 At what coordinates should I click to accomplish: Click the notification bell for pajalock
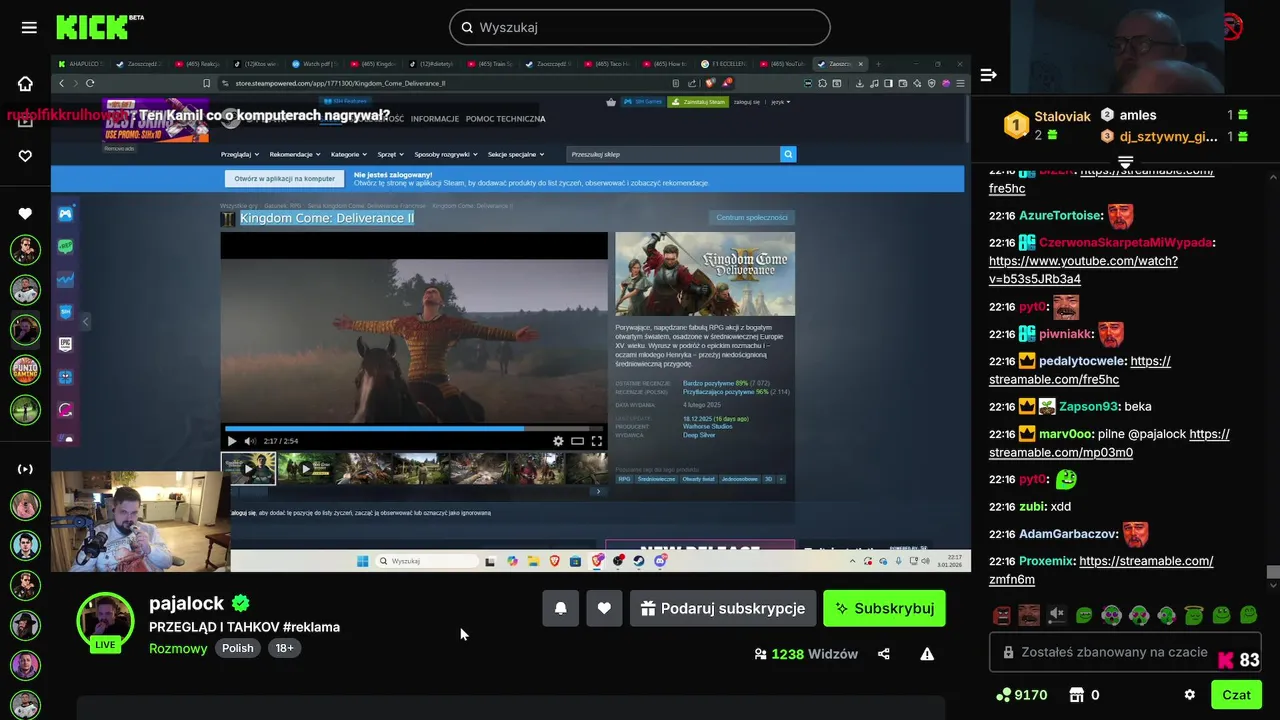[x=561, y=608]
